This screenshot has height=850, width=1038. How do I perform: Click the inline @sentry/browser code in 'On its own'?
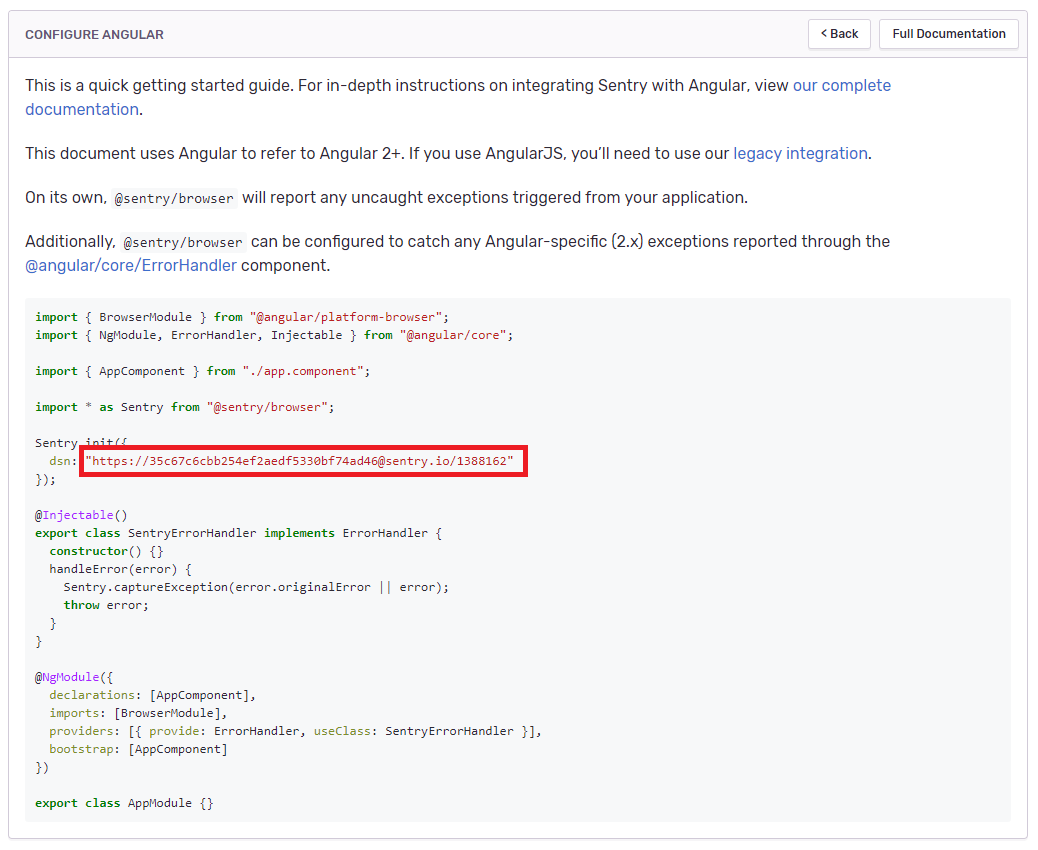174,198
